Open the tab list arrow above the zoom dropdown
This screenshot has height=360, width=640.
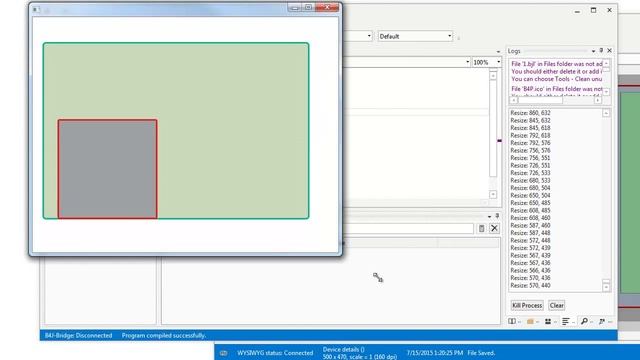[x=498, y=52]
